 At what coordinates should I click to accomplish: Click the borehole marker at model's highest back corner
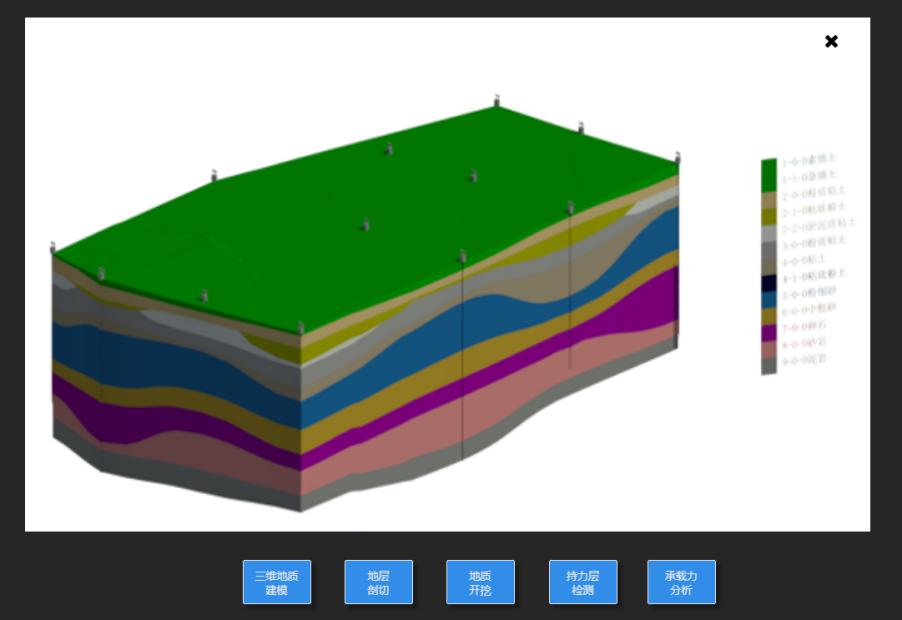(x=496, y=100)
